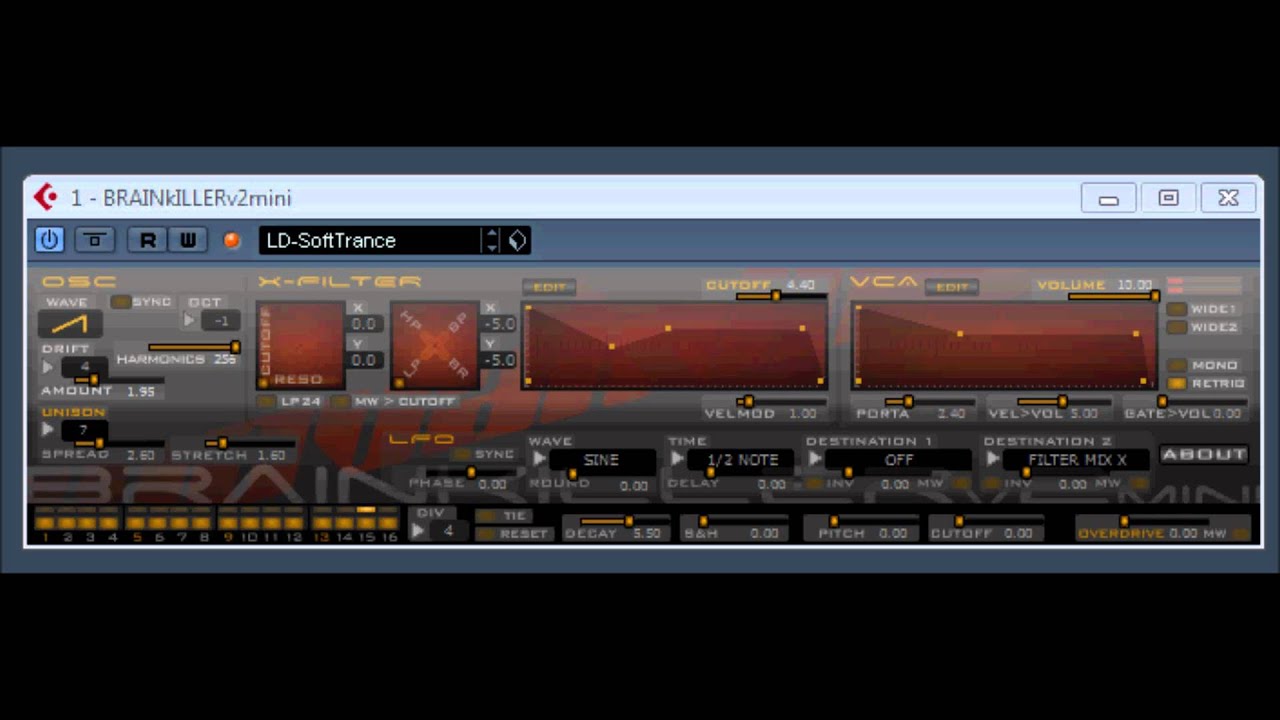This screenshot has height=720, width=1280.
Task: Toggle the sequencer RESET switch
Action: point(486,533)
